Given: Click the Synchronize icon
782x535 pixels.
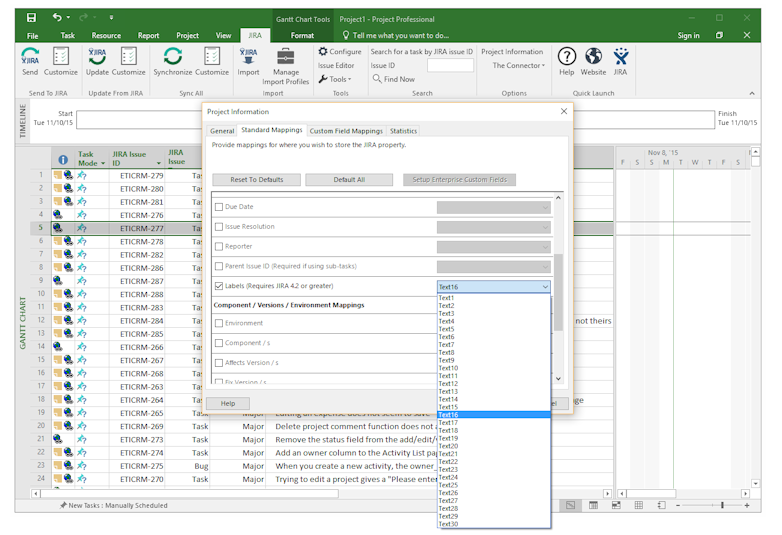Looking at the screenshot, I should (x=173, y=56).
